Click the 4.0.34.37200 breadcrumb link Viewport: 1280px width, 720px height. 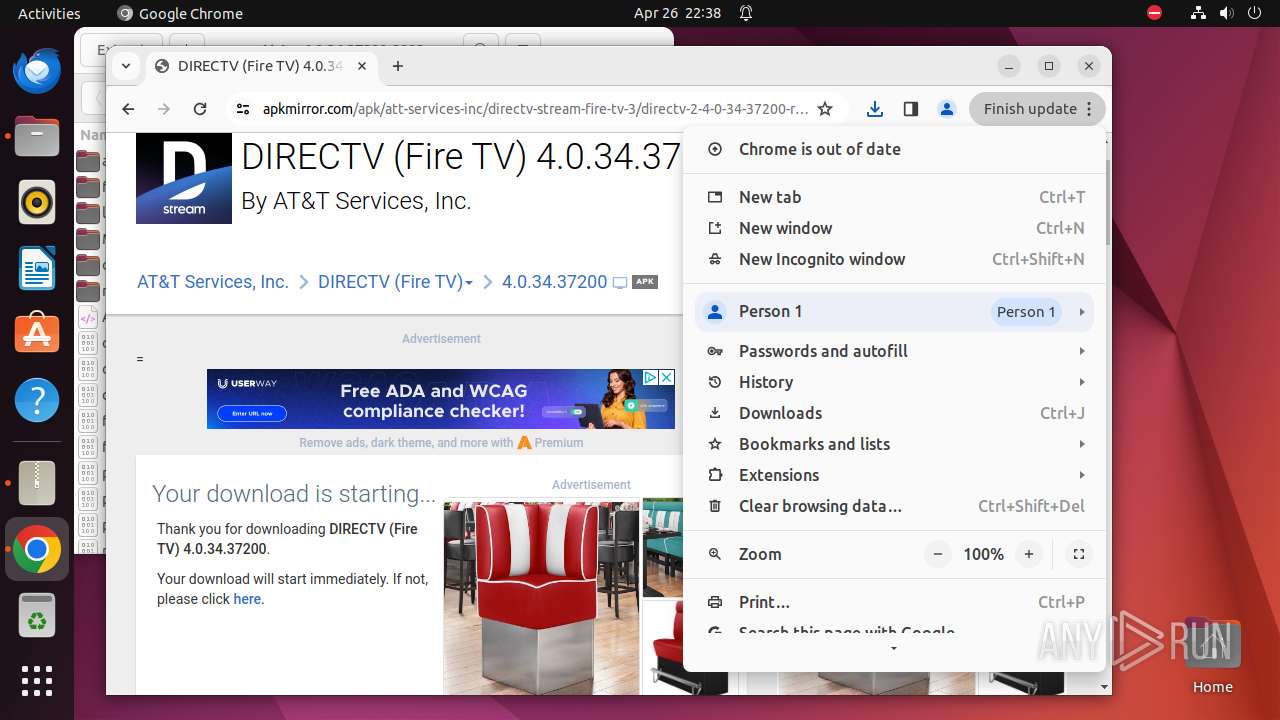point(554,282)
